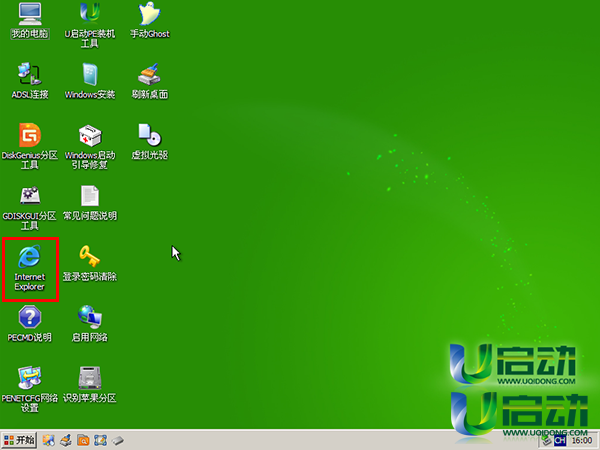Click the GDISKGUI分区工具 icon
Image resolution: width=600 pixels, height=450 pixels.
point(30,207)
